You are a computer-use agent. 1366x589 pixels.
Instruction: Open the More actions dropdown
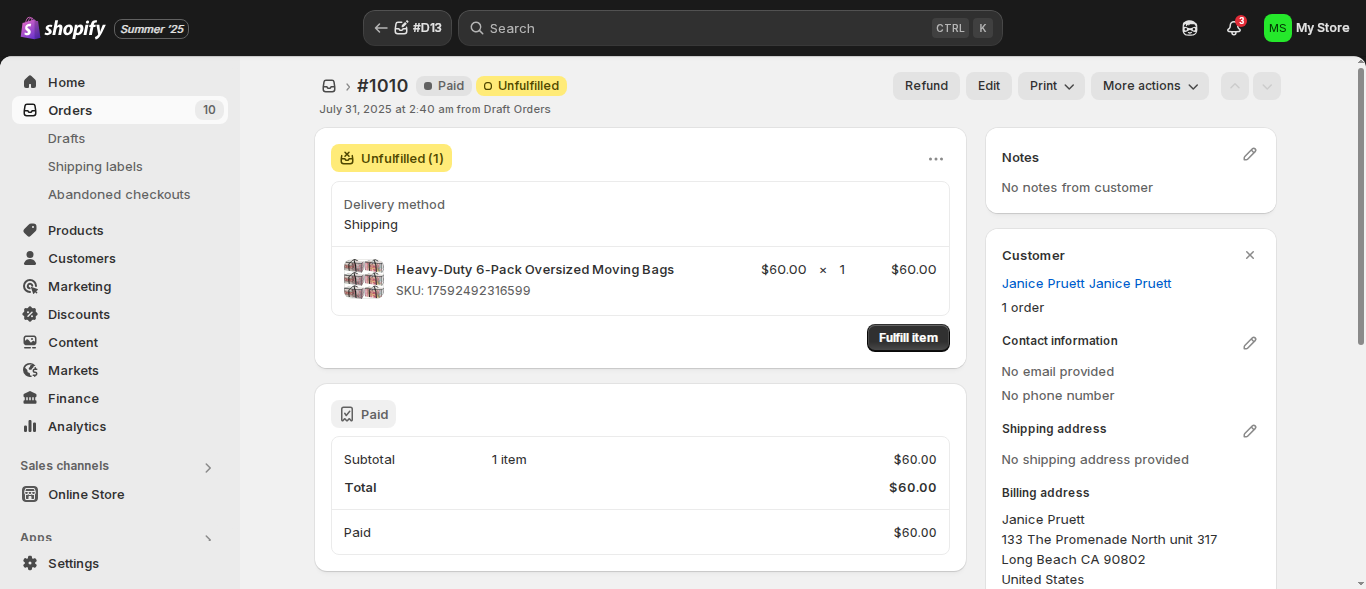click(x=1150, y=86)
